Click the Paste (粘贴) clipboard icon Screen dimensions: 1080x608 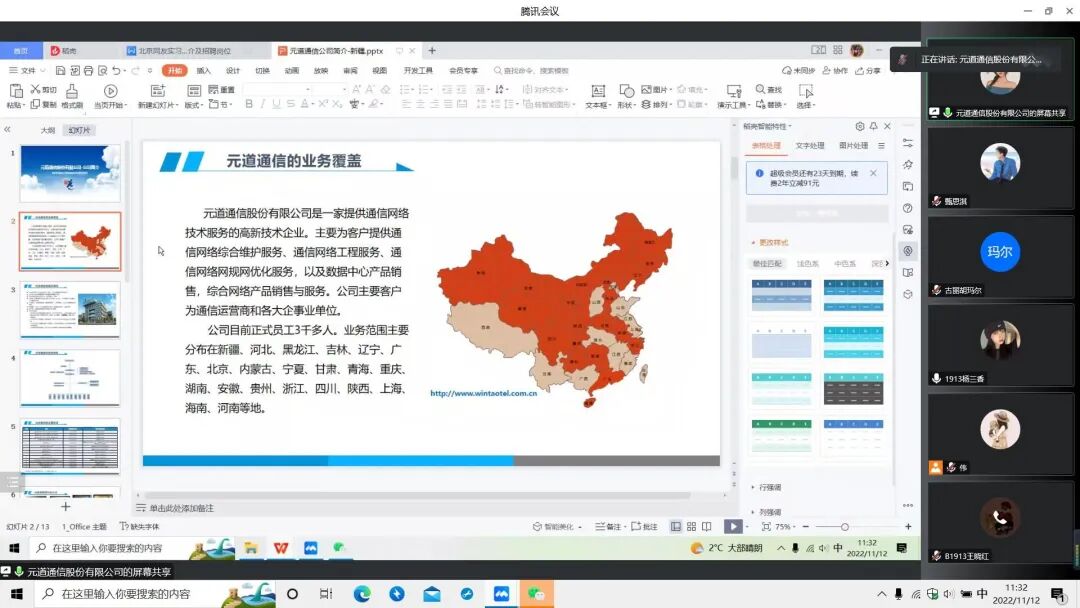coord(15,92)
